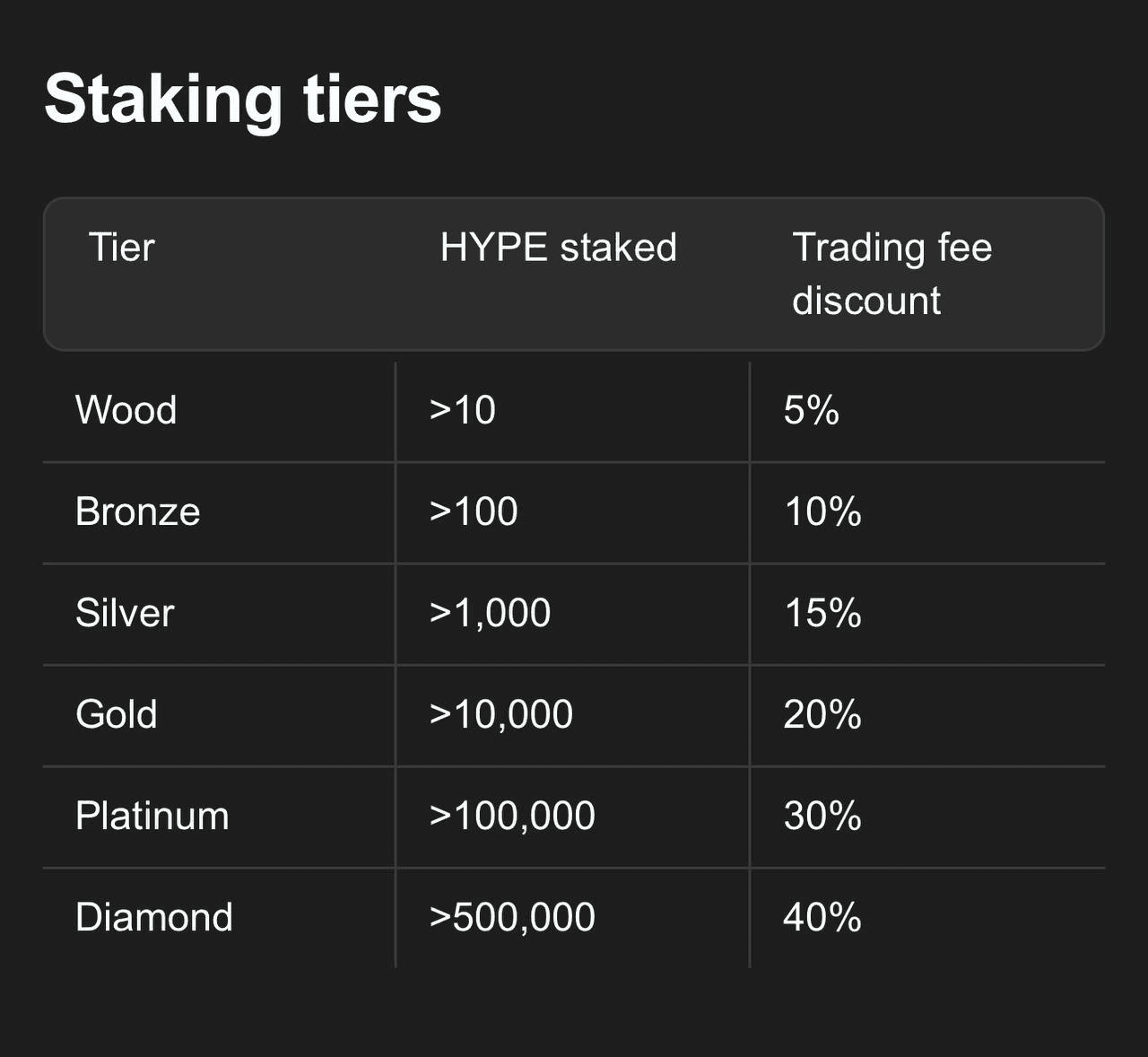The width and height of the screenshot is (1148, 1057).
Task: Select the Trading fee discount header
Action: [x=892, y=274]
